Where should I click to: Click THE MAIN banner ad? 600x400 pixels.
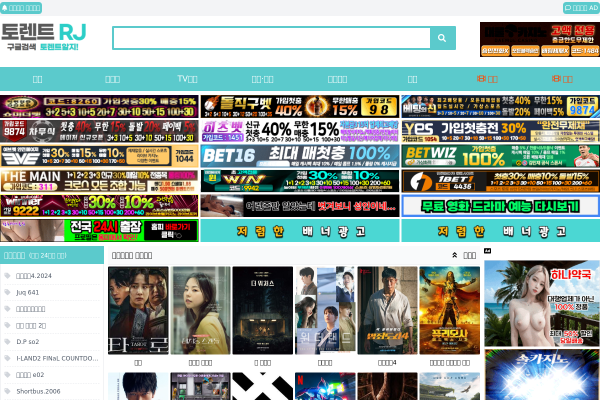point(99,181)
